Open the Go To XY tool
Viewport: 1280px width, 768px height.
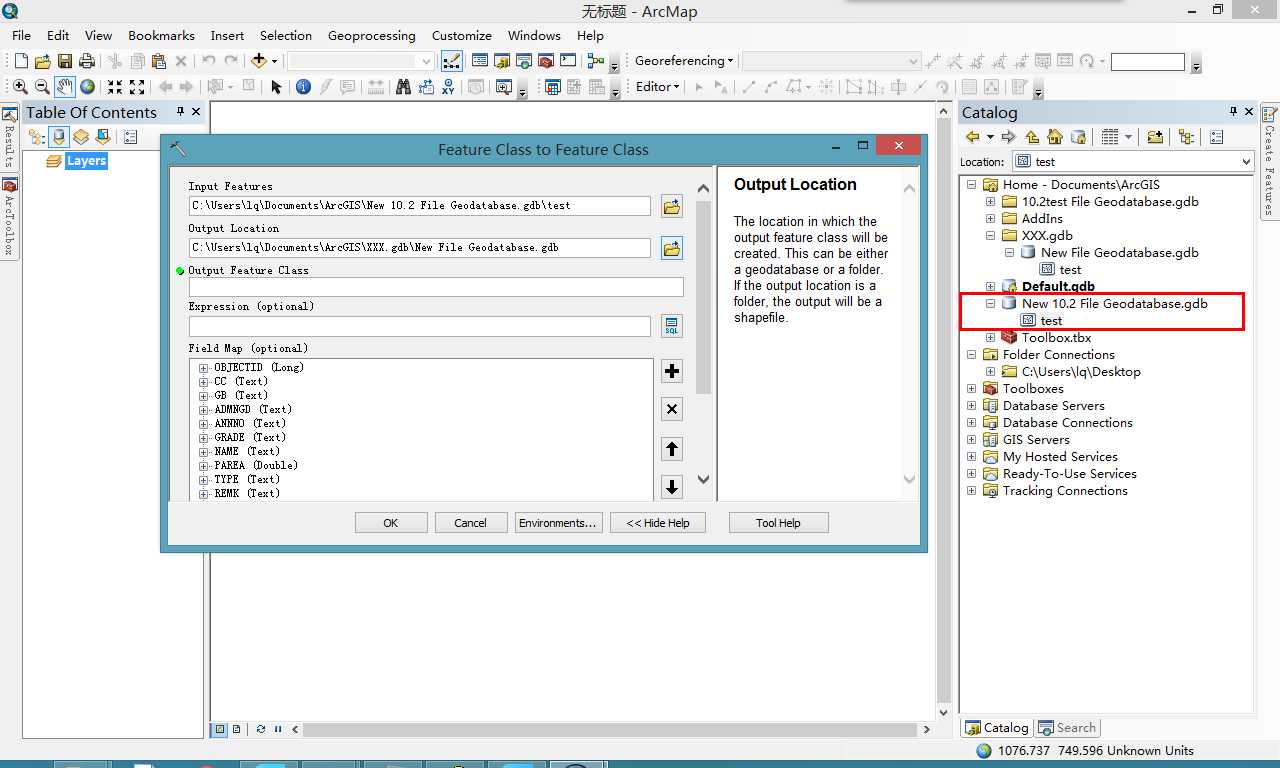click(x=447, y=87)
